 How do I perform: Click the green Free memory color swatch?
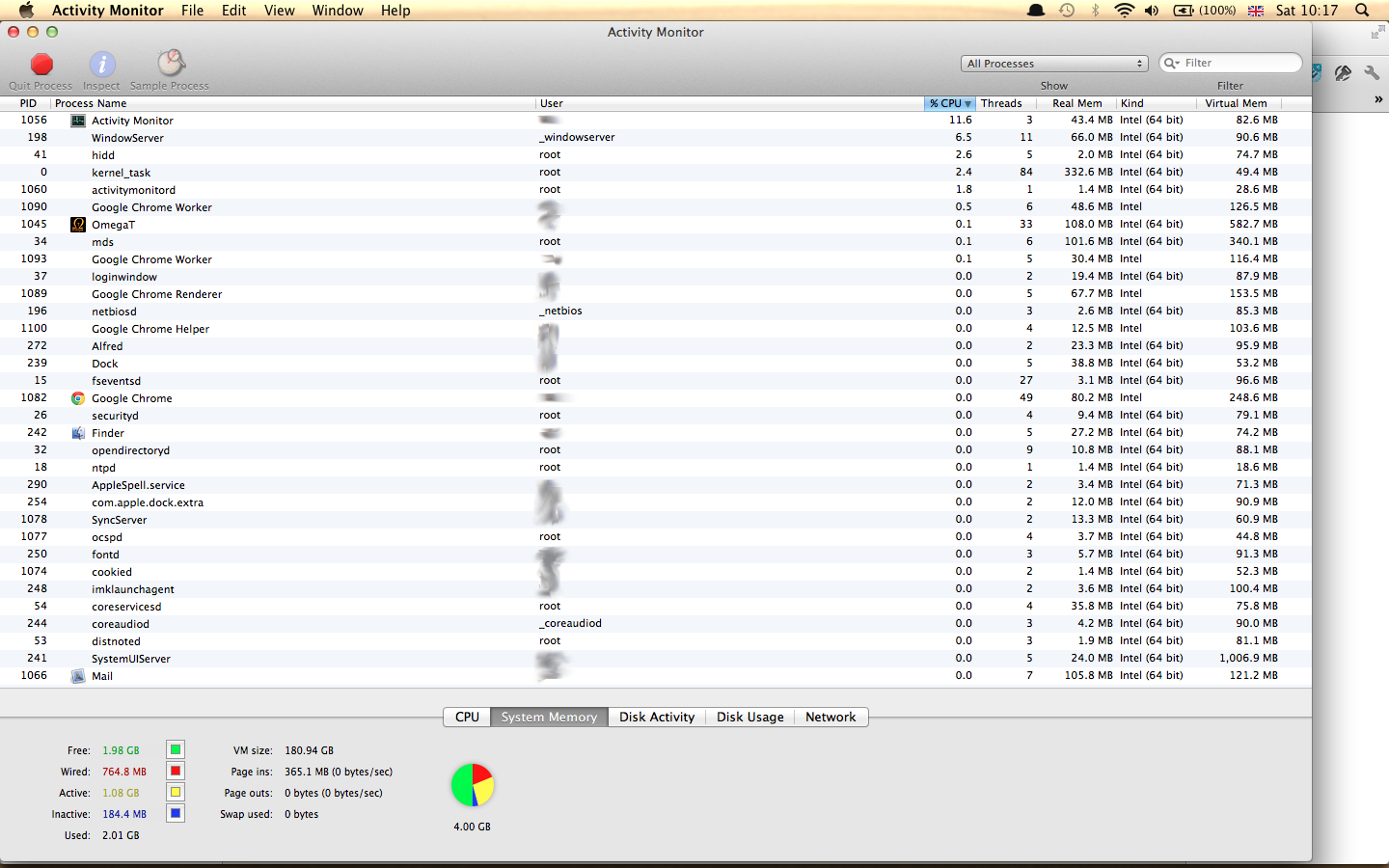tap(176, 749)
